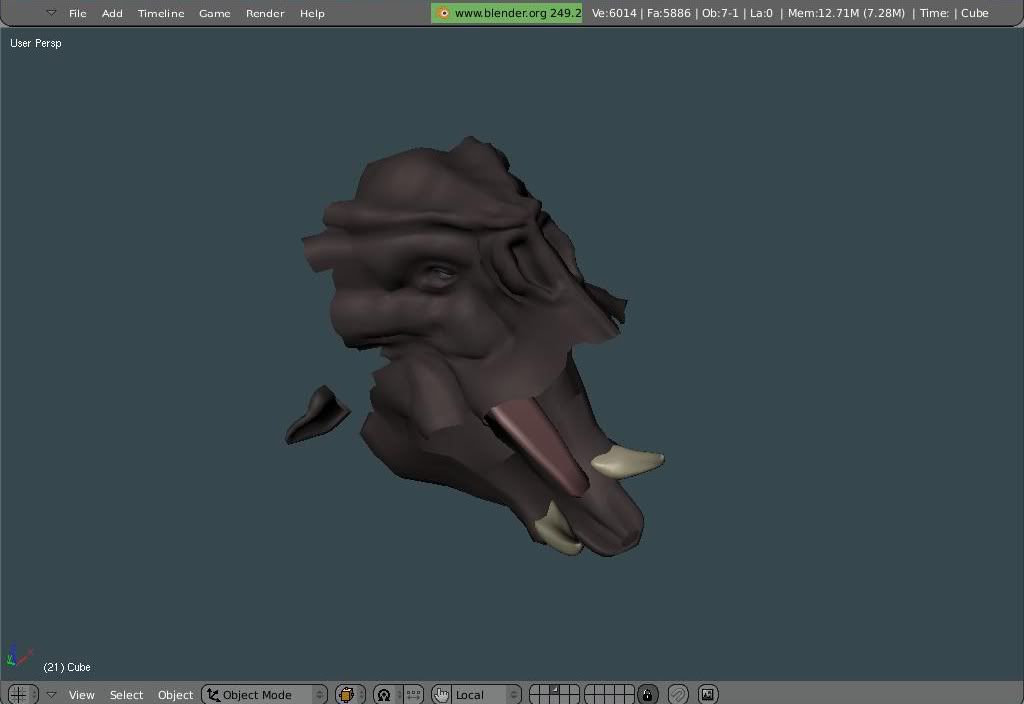Collapse the 3D view header menus triangle
1024x704 pixels.
pos(51,694)
